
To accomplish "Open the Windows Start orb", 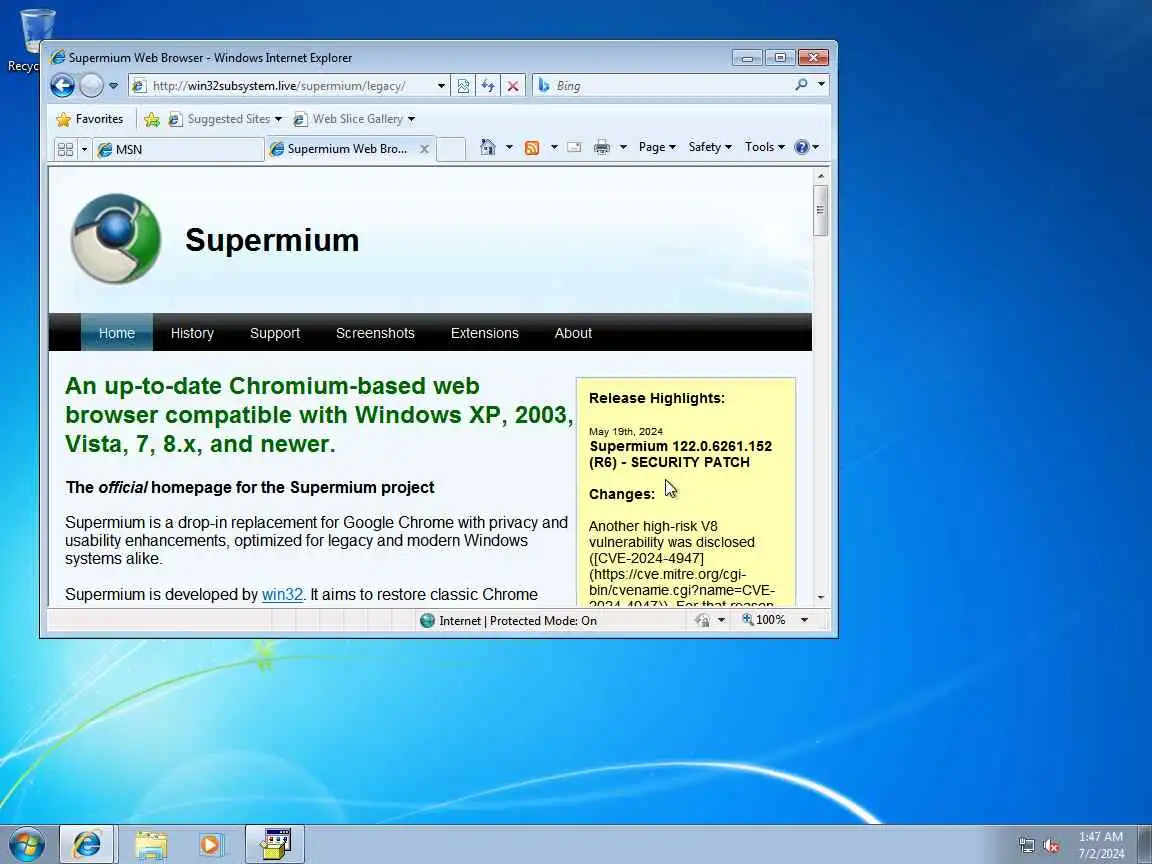I will 27,845.
